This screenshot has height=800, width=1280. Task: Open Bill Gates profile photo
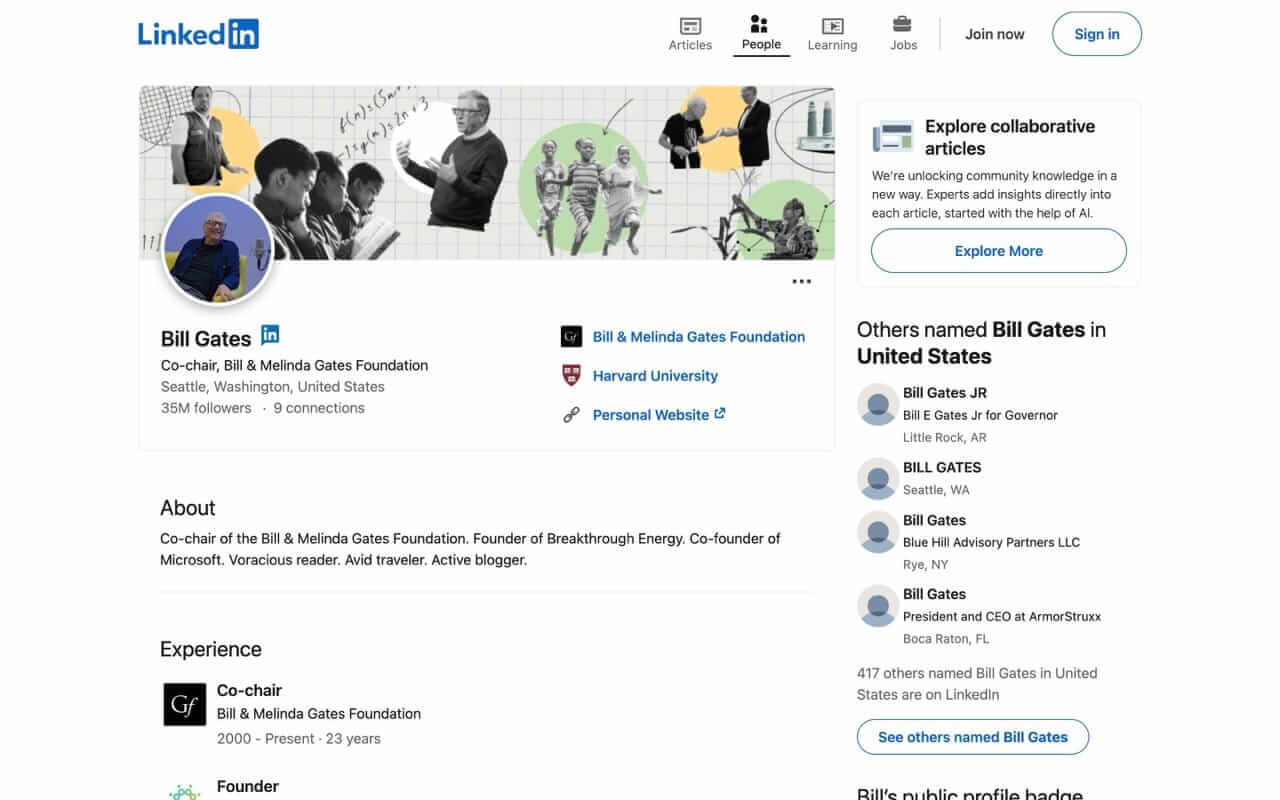pos(217,249)
